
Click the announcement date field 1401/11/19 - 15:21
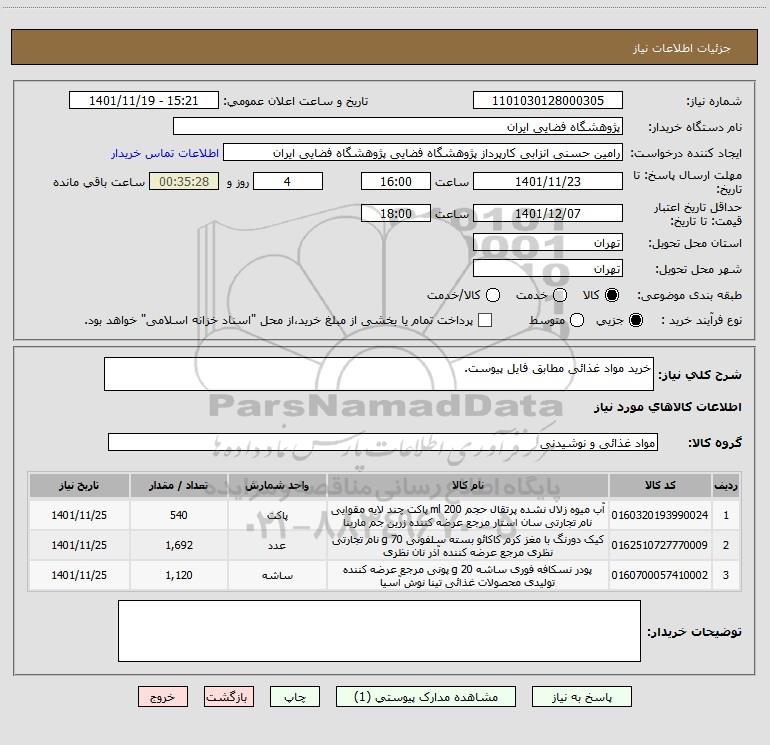point(144,100)
